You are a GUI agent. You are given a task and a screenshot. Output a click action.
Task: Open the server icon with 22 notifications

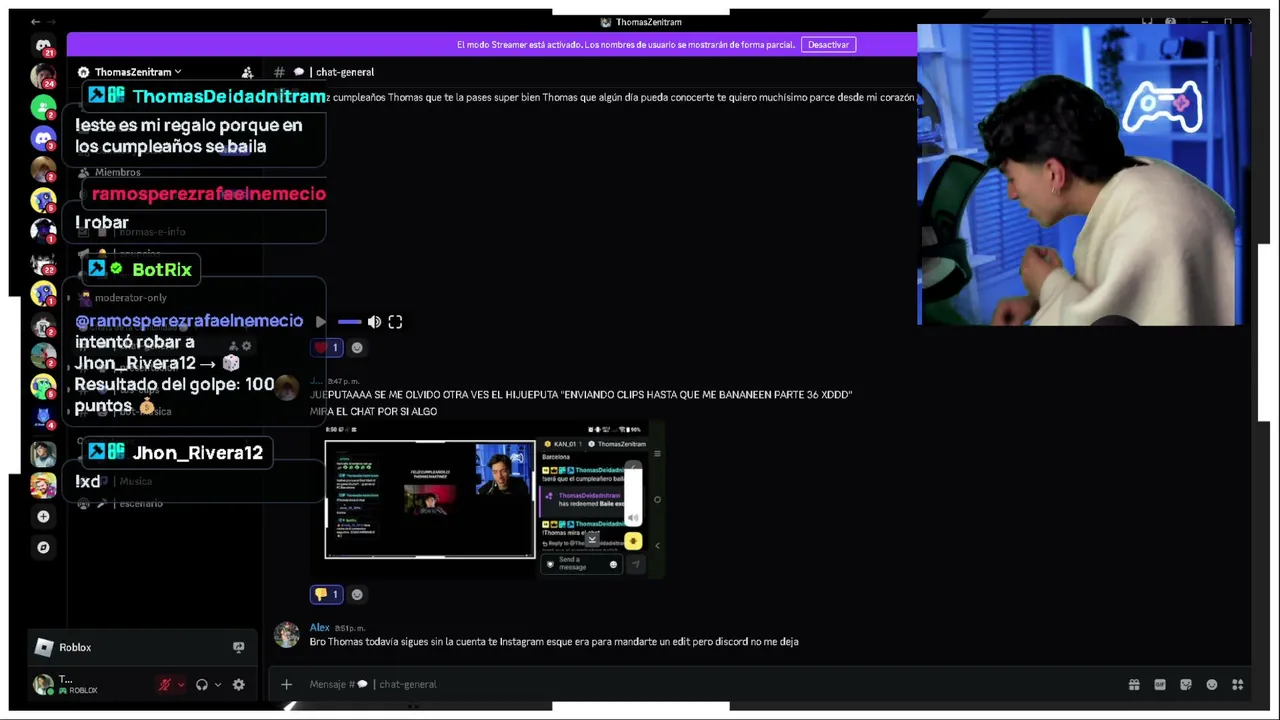click(x=43, y=263)
